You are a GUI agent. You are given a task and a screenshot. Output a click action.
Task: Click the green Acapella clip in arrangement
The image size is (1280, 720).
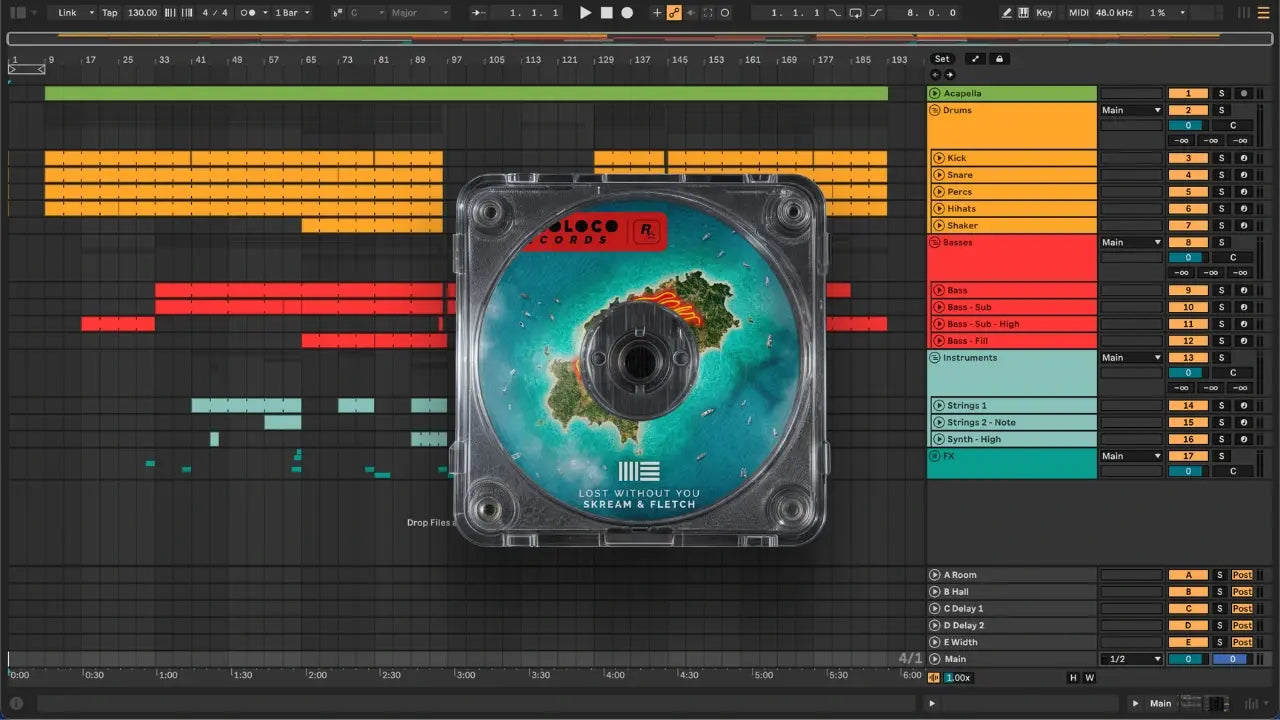tap(466, 93)
